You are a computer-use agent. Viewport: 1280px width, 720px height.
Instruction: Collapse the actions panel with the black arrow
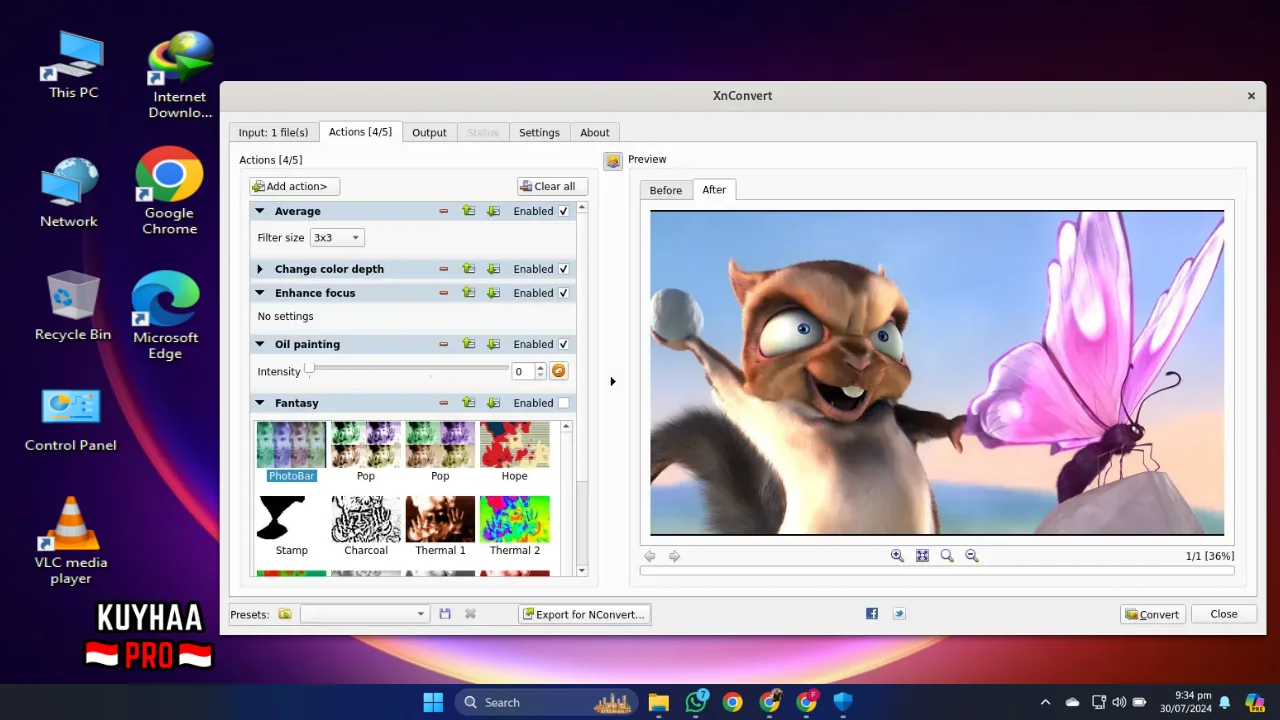[x=613, y=381]
